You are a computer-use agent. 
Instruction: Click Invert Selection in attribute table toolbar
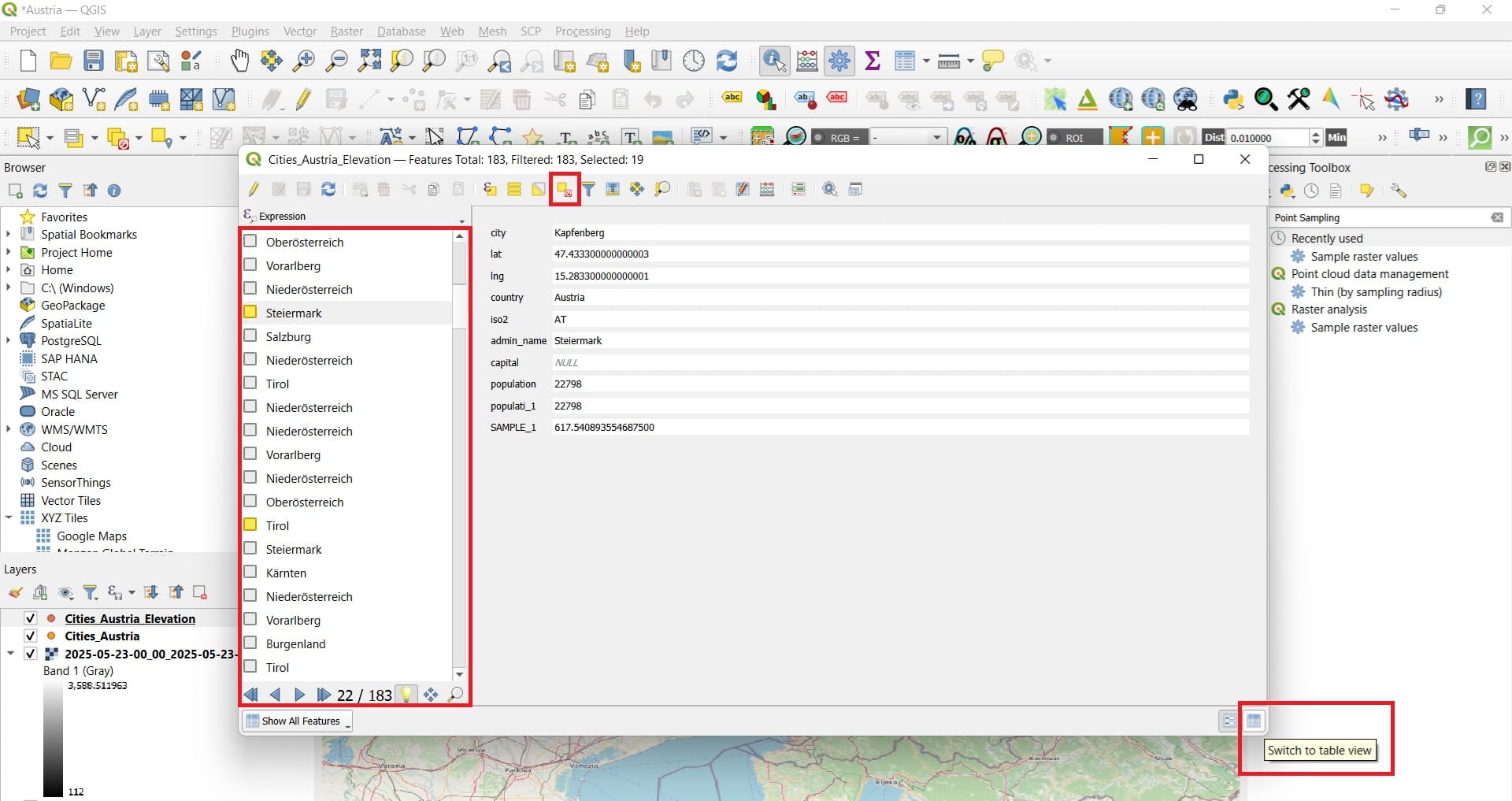pyautogui.click(x=539, y=189)
